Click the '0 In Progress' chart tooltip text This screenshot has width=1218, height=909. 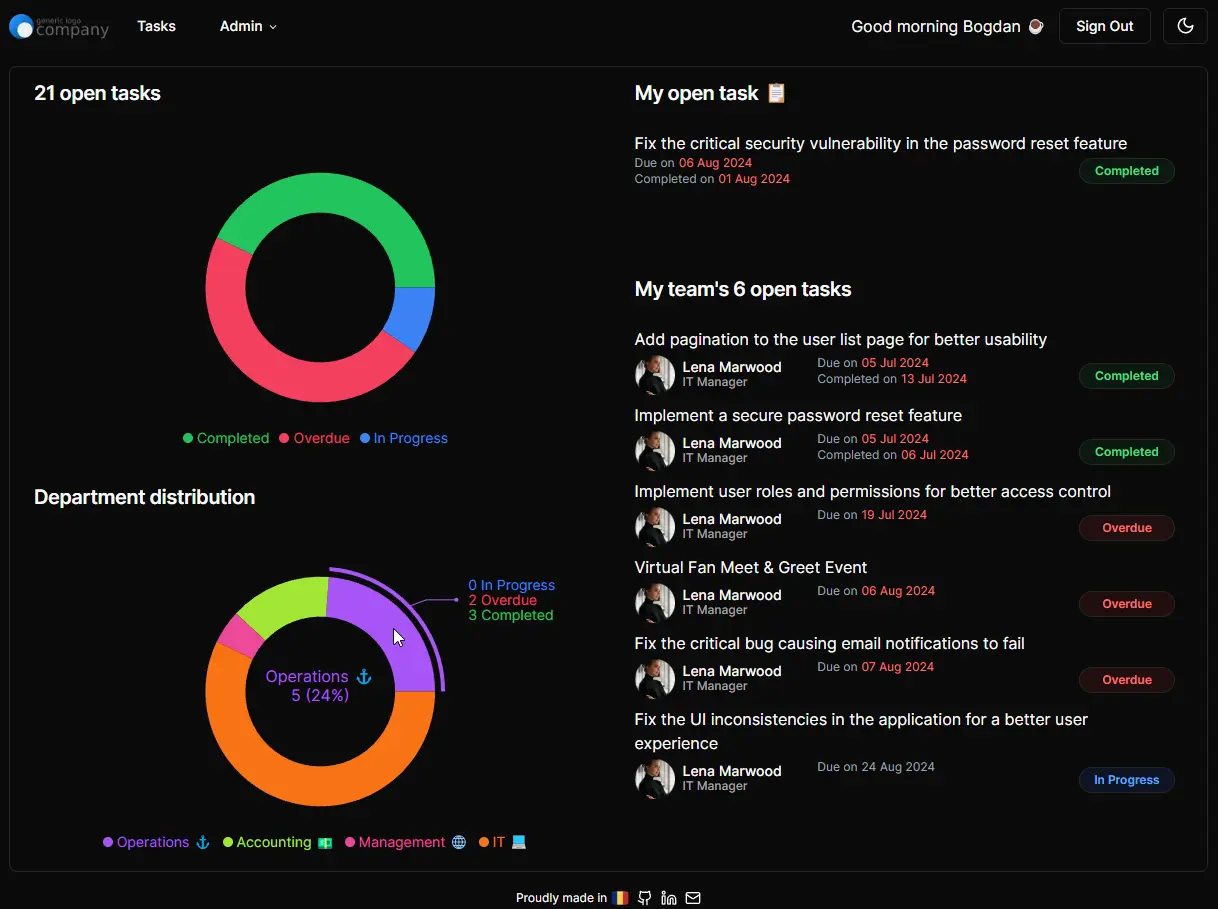tap(511, 585)
